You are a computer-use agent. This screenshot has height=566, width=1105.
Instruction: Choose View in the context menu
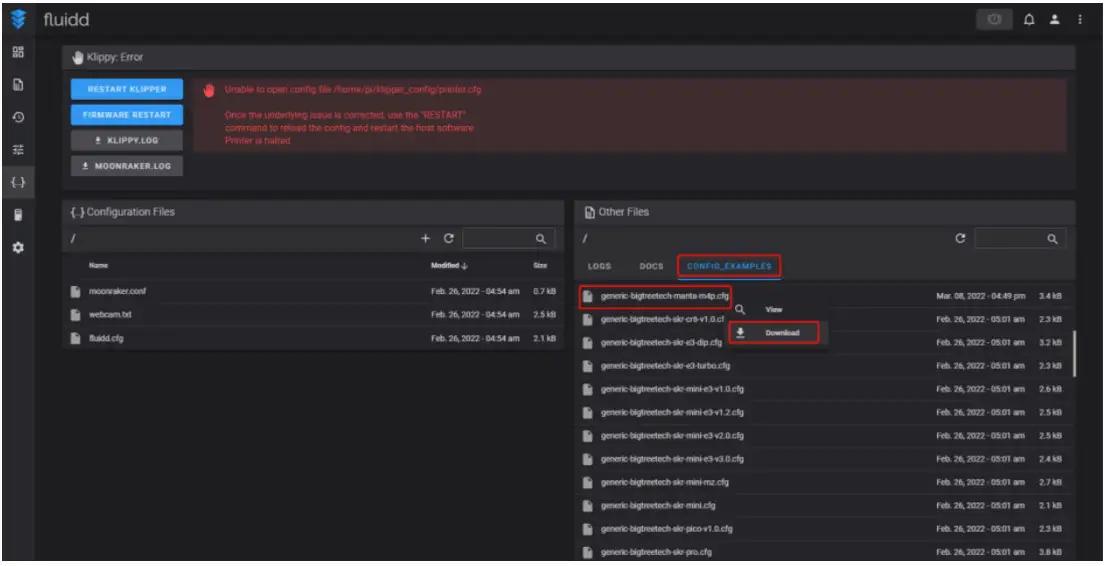pos(775,309)
